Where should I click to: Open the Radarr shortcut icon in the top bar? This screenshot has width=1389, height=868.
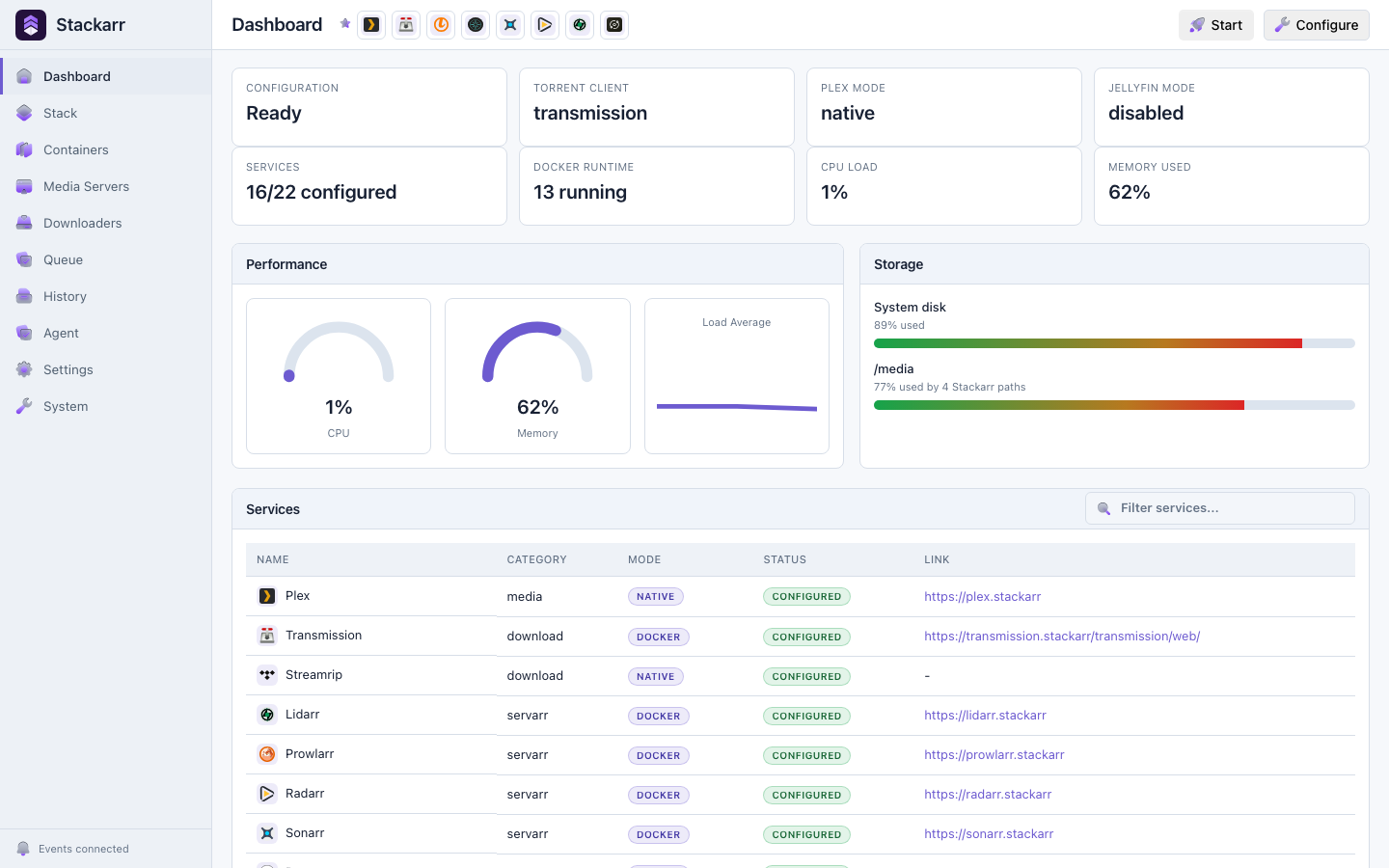545,25
